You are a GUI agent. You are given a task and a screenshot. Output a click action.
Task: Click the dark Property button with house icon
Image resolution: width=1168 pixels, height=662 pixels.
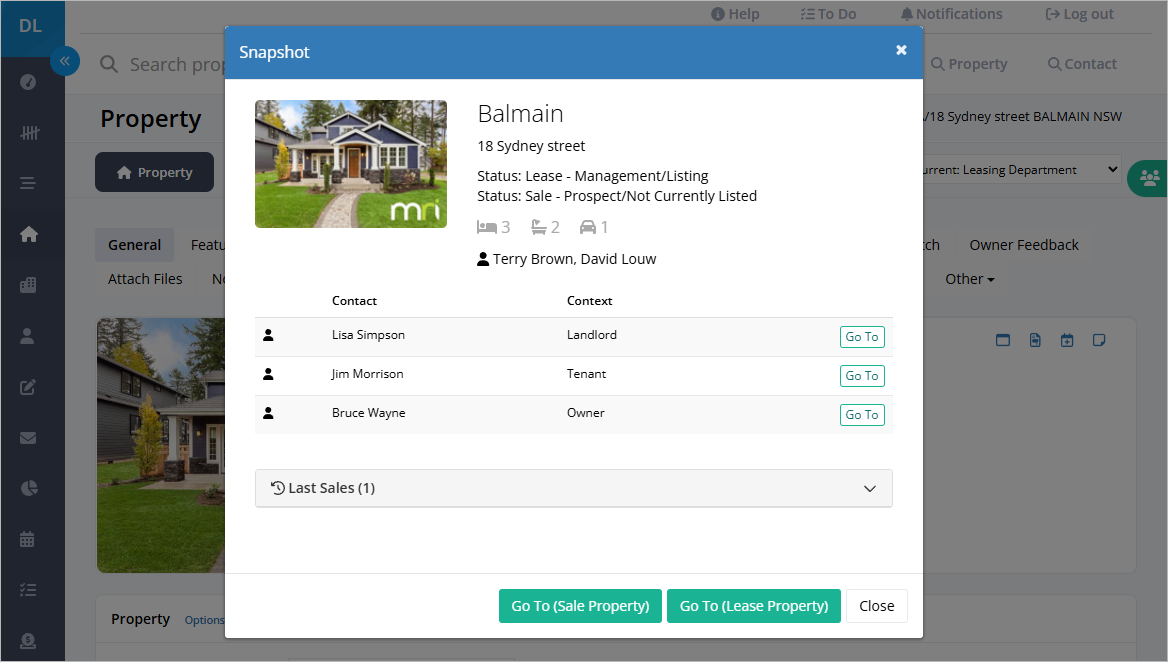click(x=154, y=172)
